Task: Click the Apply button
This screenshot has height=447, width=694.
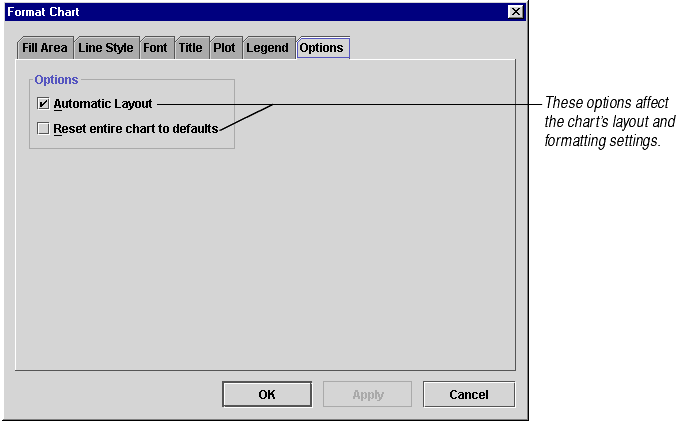Action: [x=368, y=395]
